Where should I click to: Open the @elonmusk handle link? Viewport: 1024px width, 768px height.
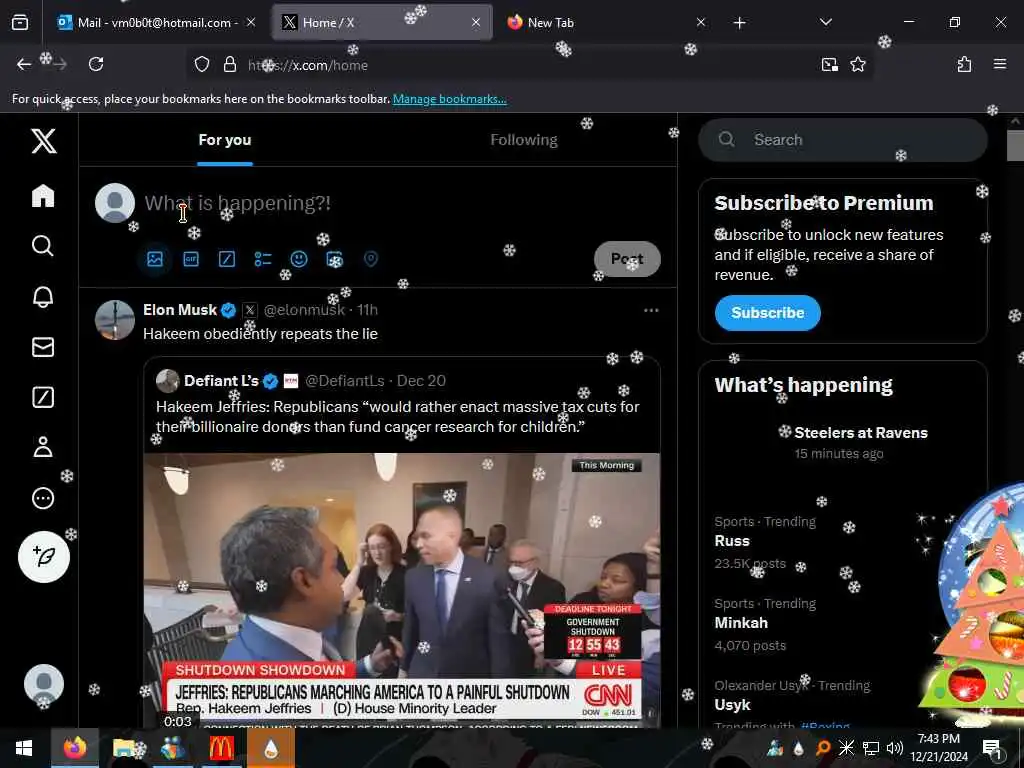(304, 310)
